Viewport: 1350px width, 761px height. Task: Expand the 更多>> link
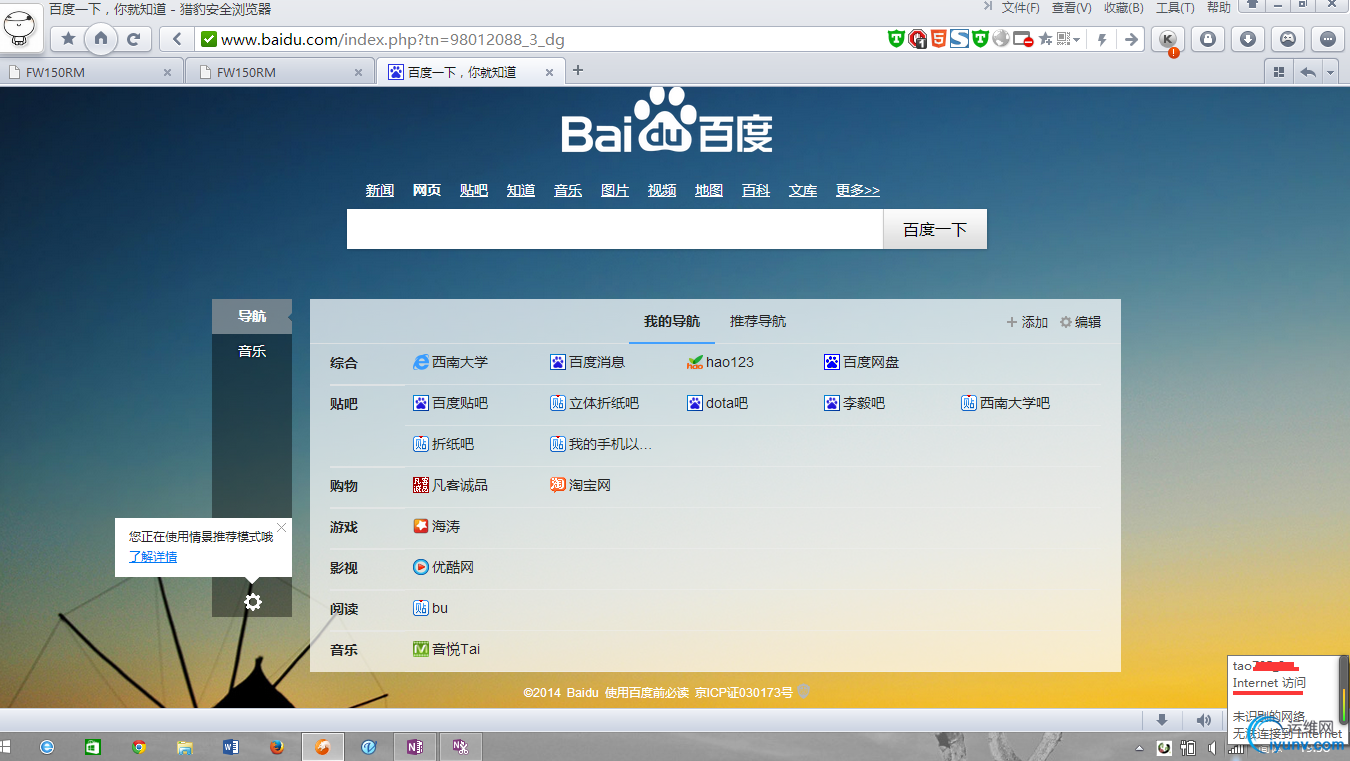[858, 190]
